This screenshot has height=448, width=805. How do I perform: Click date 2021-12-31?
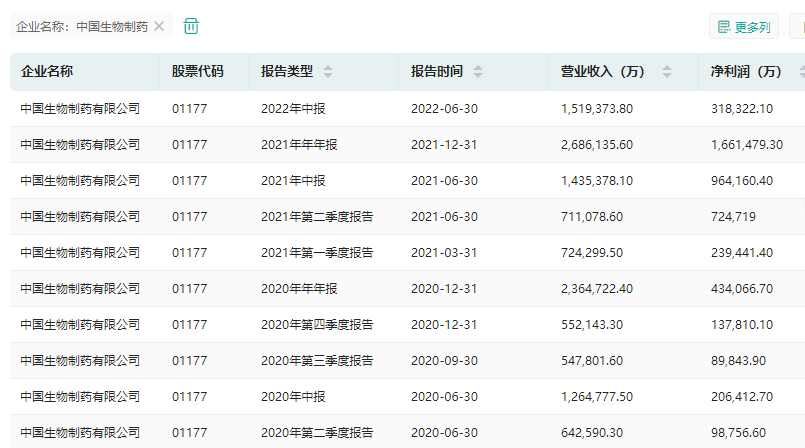click(444, 145)
